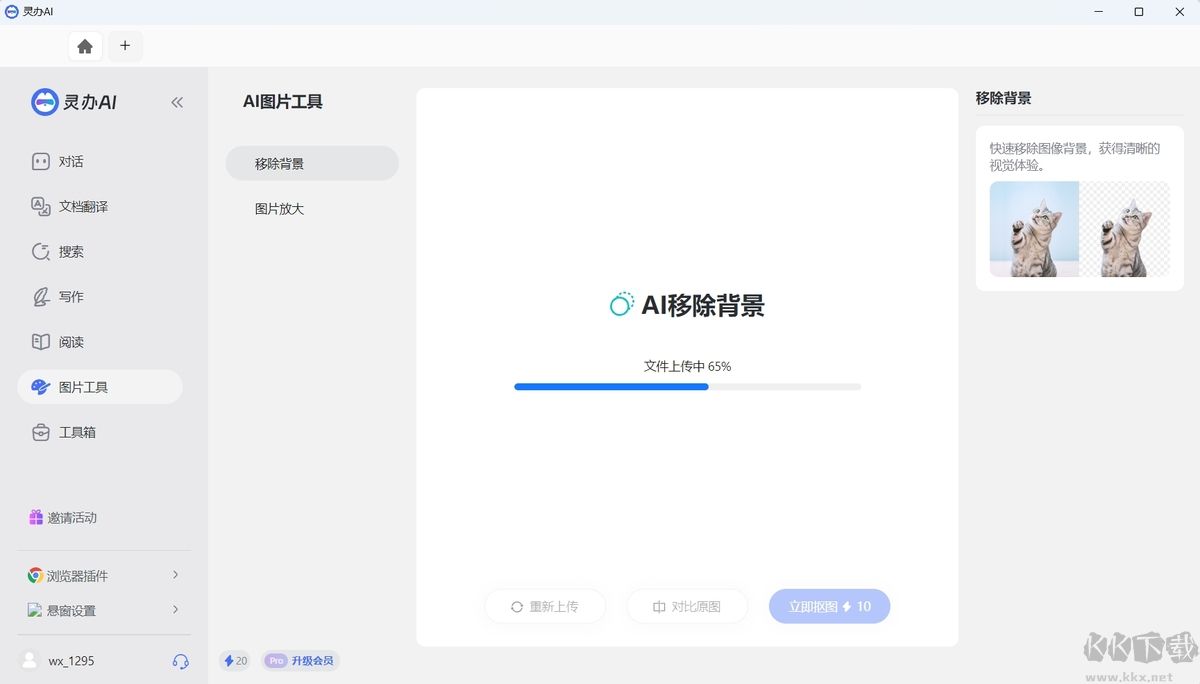Close the 灵办AI window

point(1178,12)
